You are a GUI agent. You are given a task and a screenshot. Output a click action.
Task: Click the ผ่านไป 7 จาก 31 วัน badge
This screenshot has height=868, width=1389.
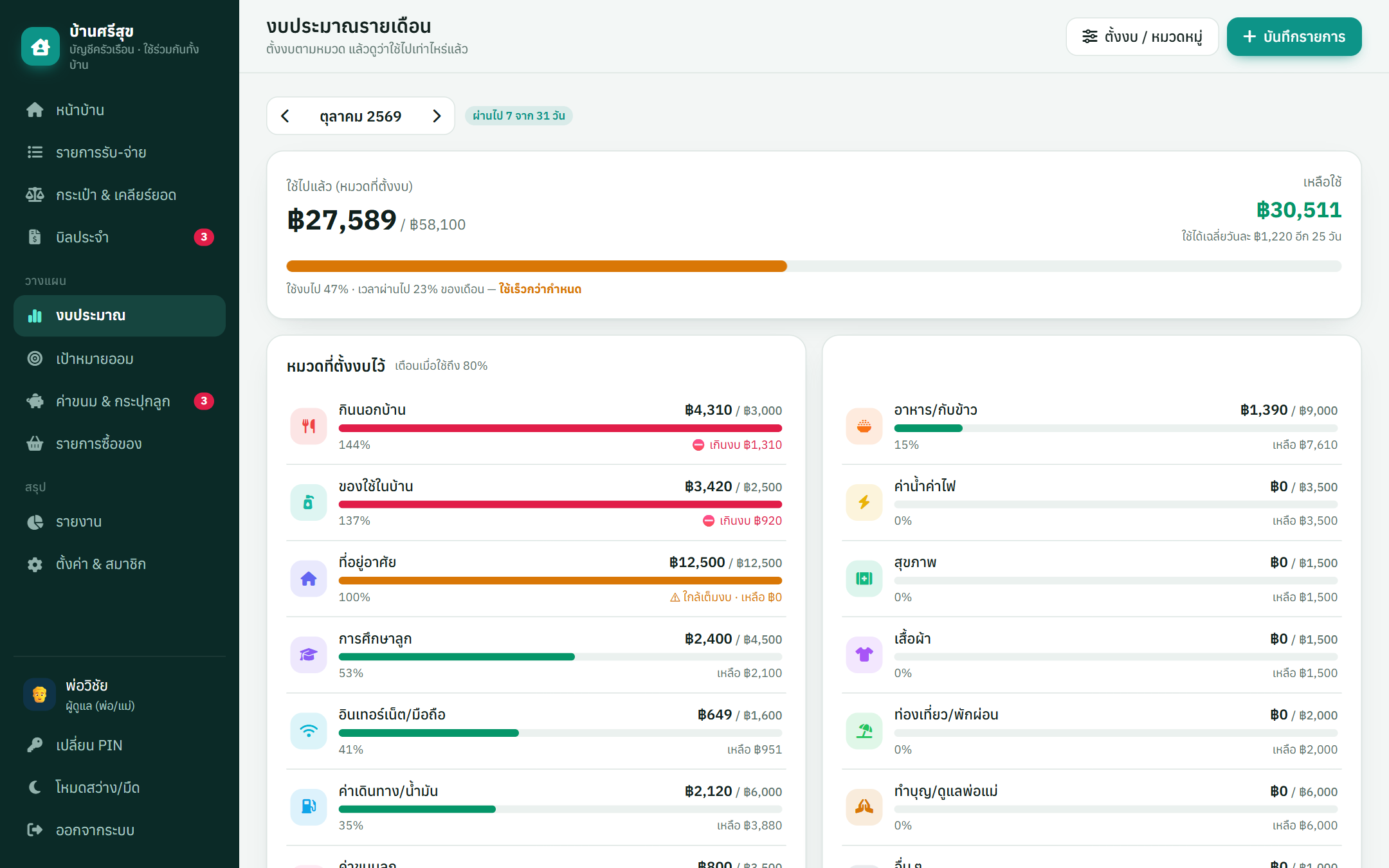pyautogui.click(x=518, y=116)
